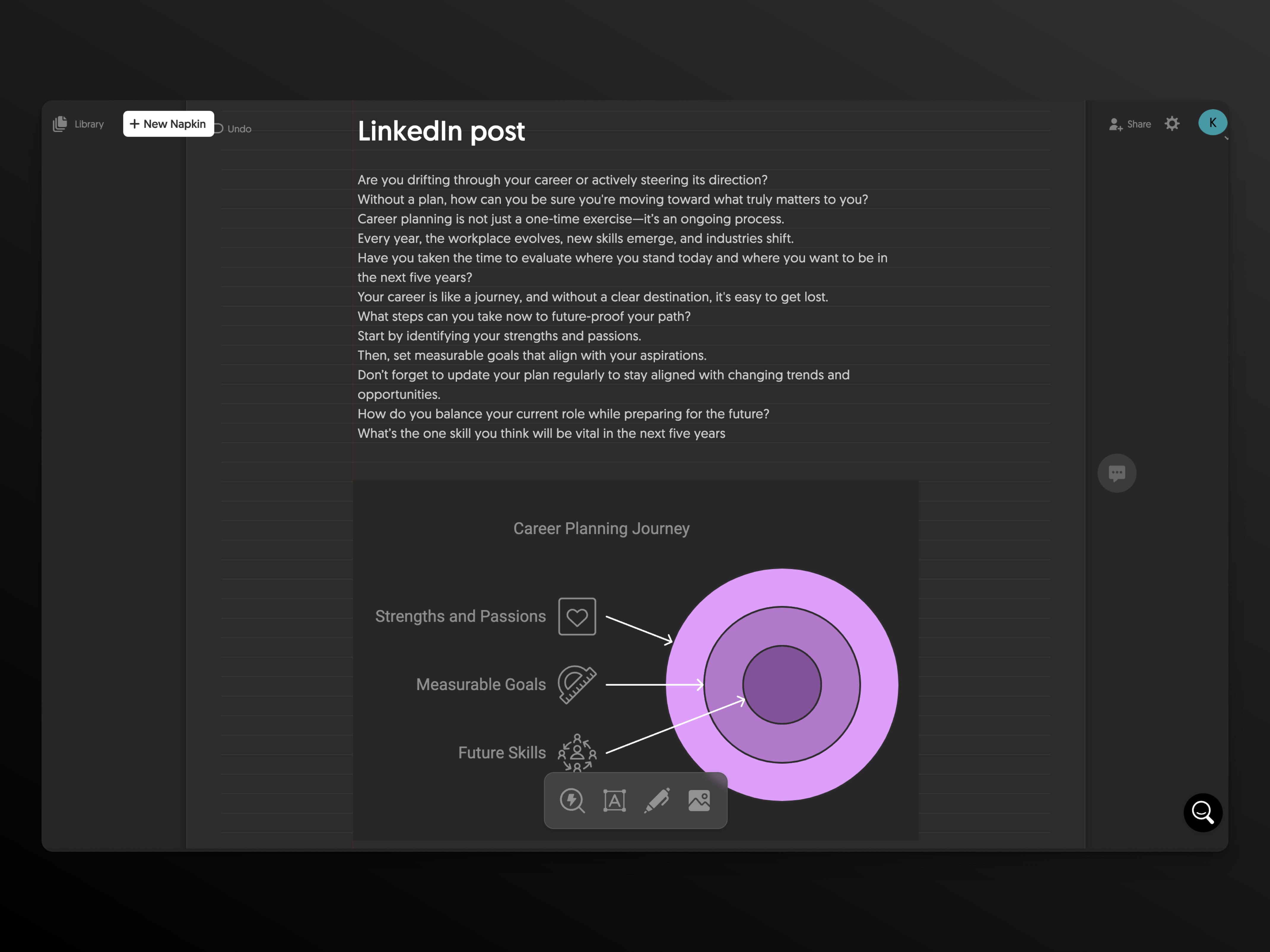
Task: Click line 'Don't forget to update your plan'
Action: 604,384
